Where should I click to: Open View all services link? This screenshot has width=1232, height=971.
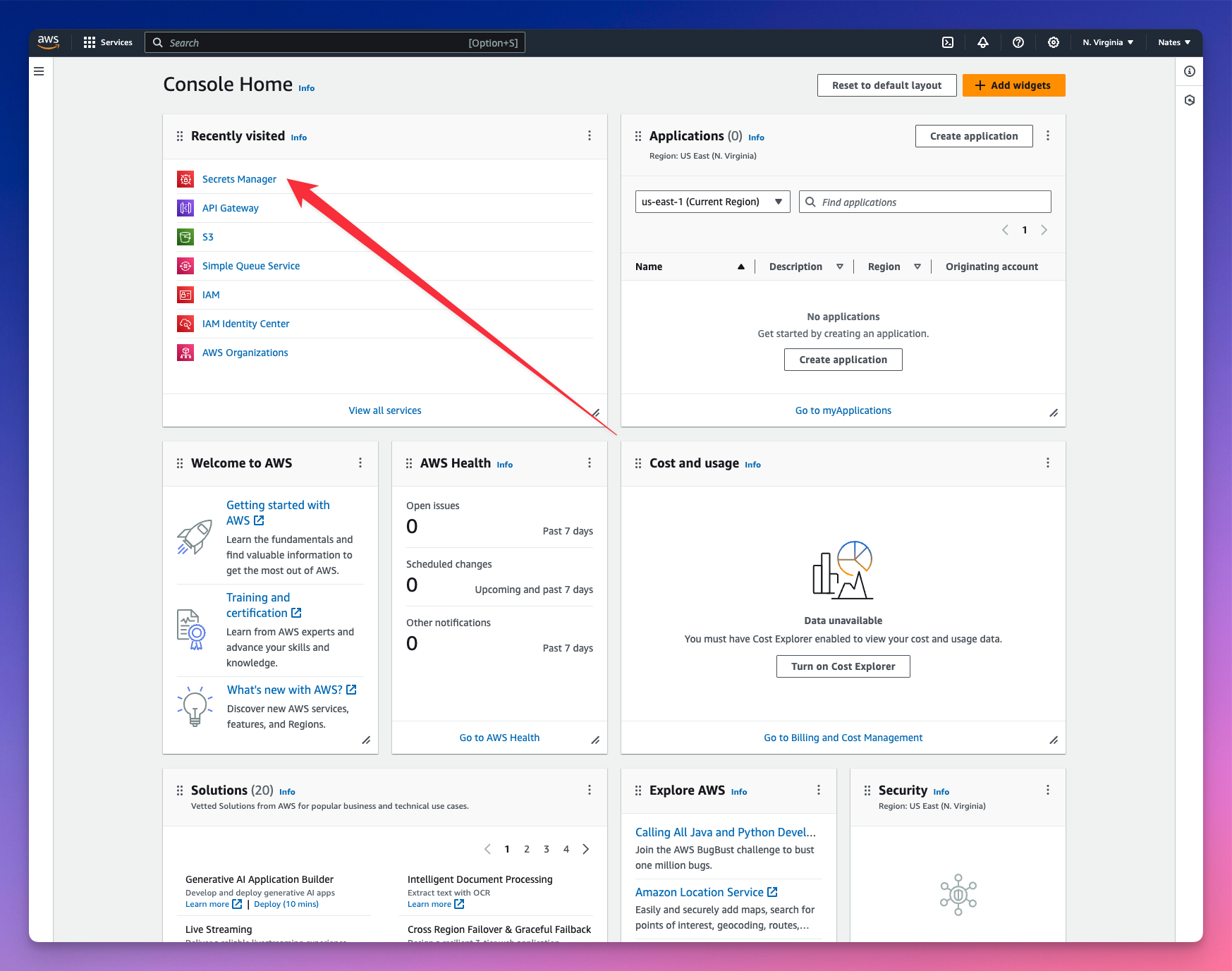coord(385,410)
